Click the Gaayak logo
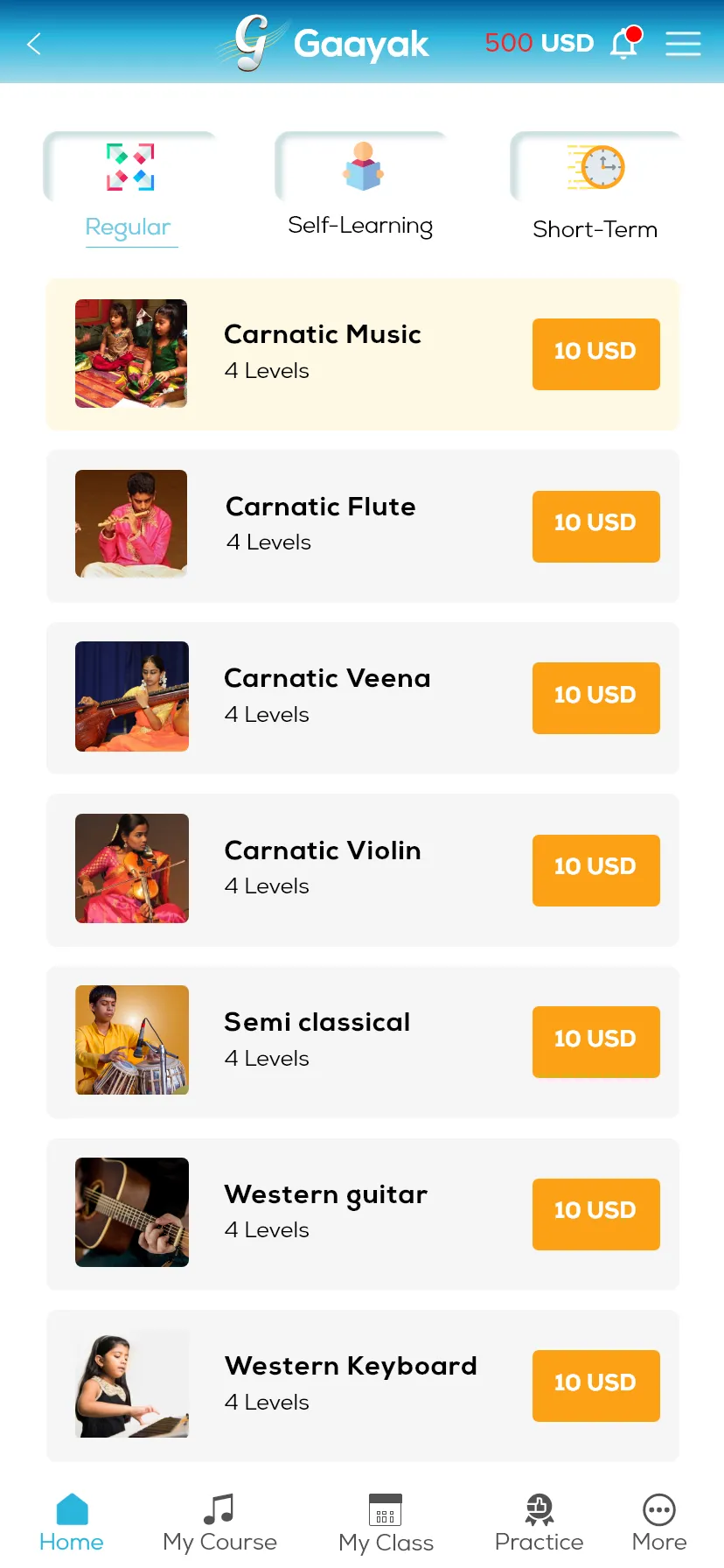The image size is (724, 1568). 323,43
